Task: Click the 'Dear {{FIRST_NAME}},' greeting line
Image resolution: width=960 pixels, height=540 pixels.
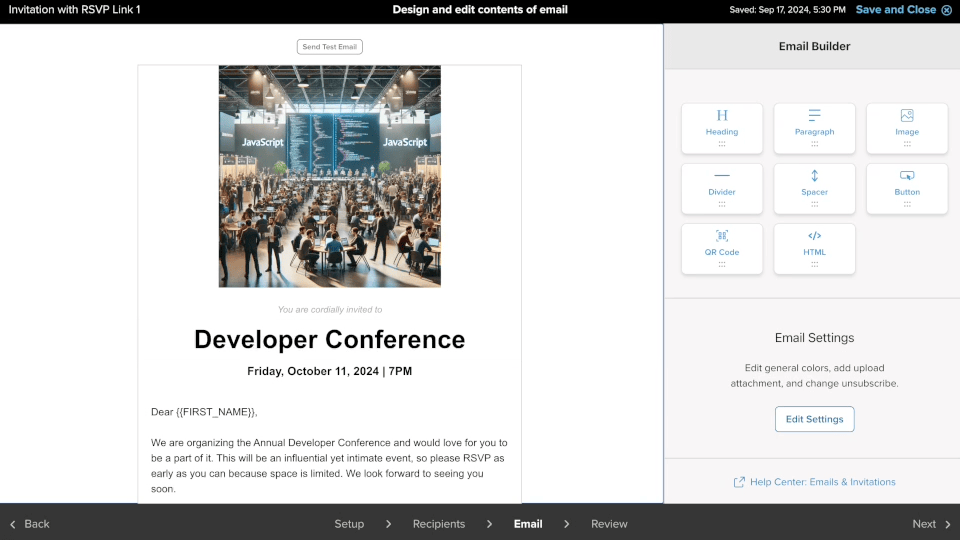Action: [x=204, y=412]
